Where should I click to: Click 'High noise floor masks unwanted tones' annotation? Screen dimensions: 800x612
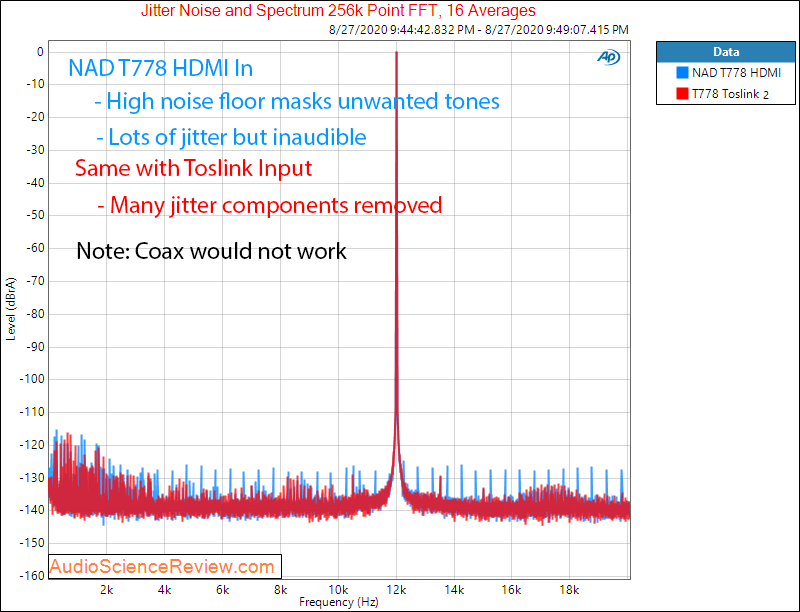coord(297,101)
